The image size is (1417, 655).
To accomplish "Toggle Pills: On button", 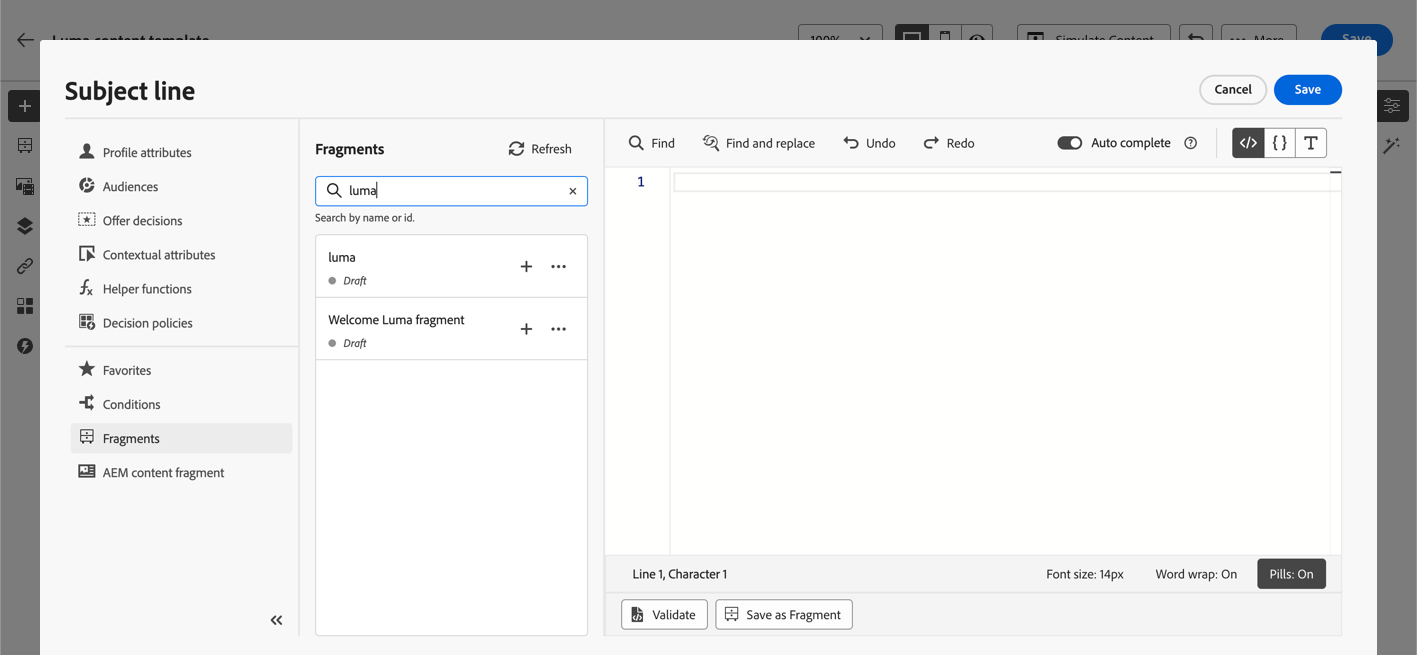I will click(x=1291, y=574).
